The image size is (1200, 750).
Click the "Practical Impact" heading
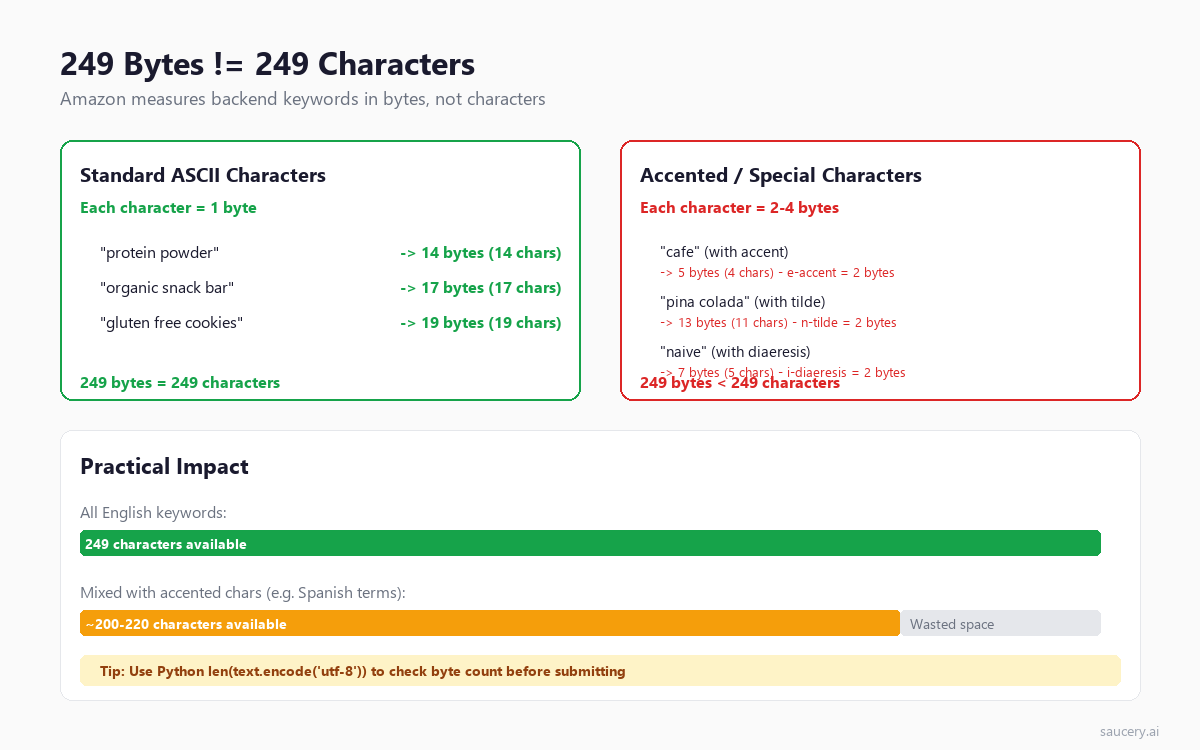point(164,466)
